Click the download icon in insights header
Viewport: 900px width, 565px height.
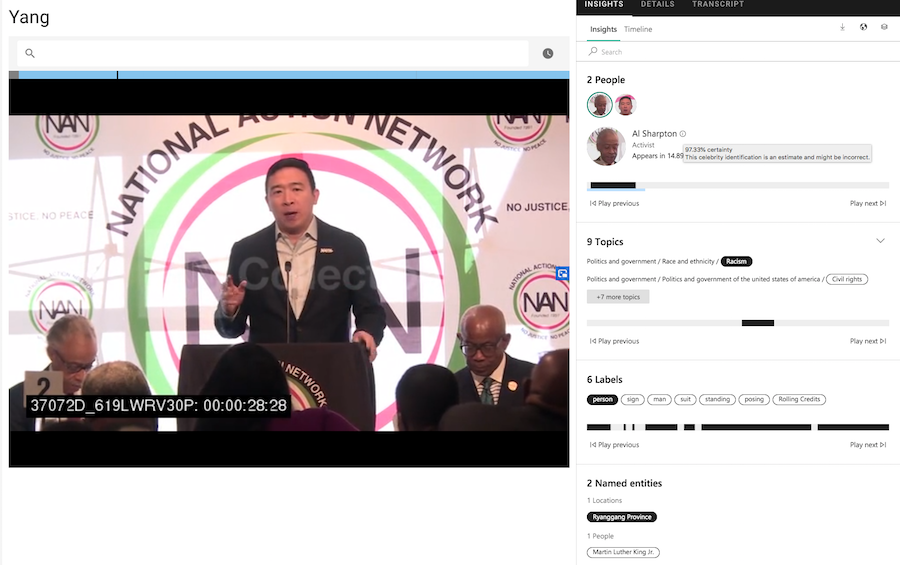[x=842, y=27]
